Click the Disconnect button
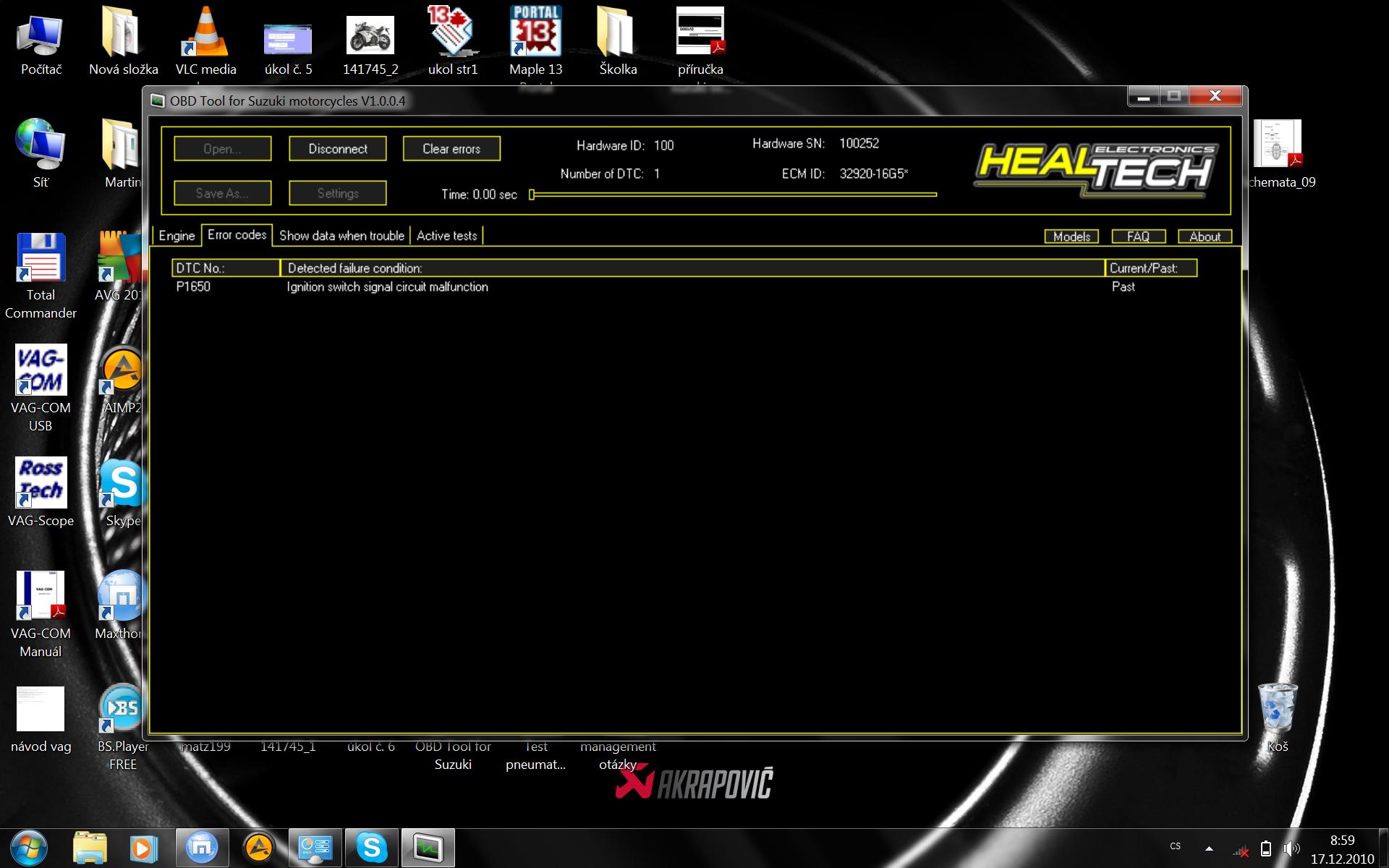 [x=337, y=149]
